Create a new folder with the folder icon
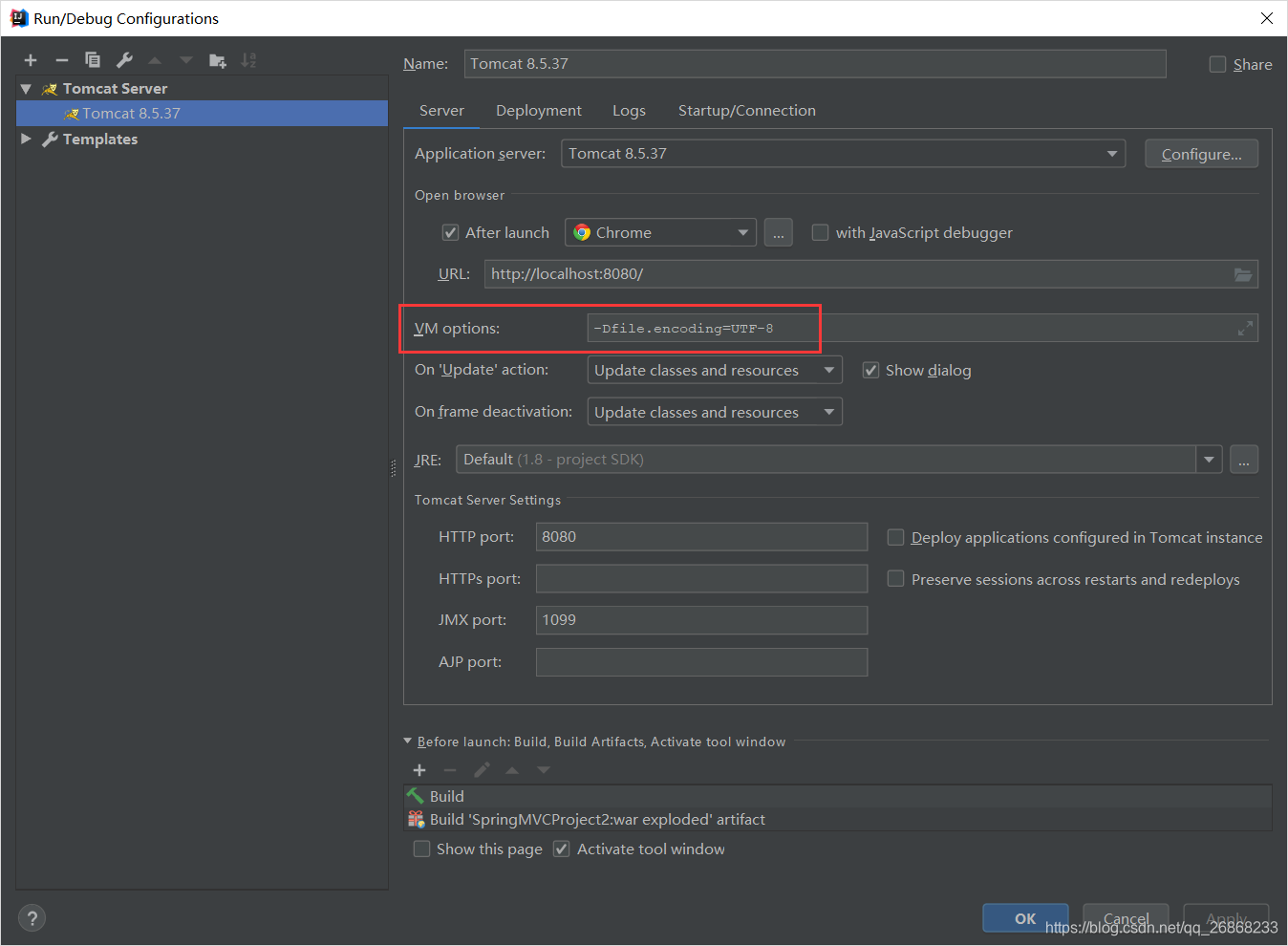 218,60
